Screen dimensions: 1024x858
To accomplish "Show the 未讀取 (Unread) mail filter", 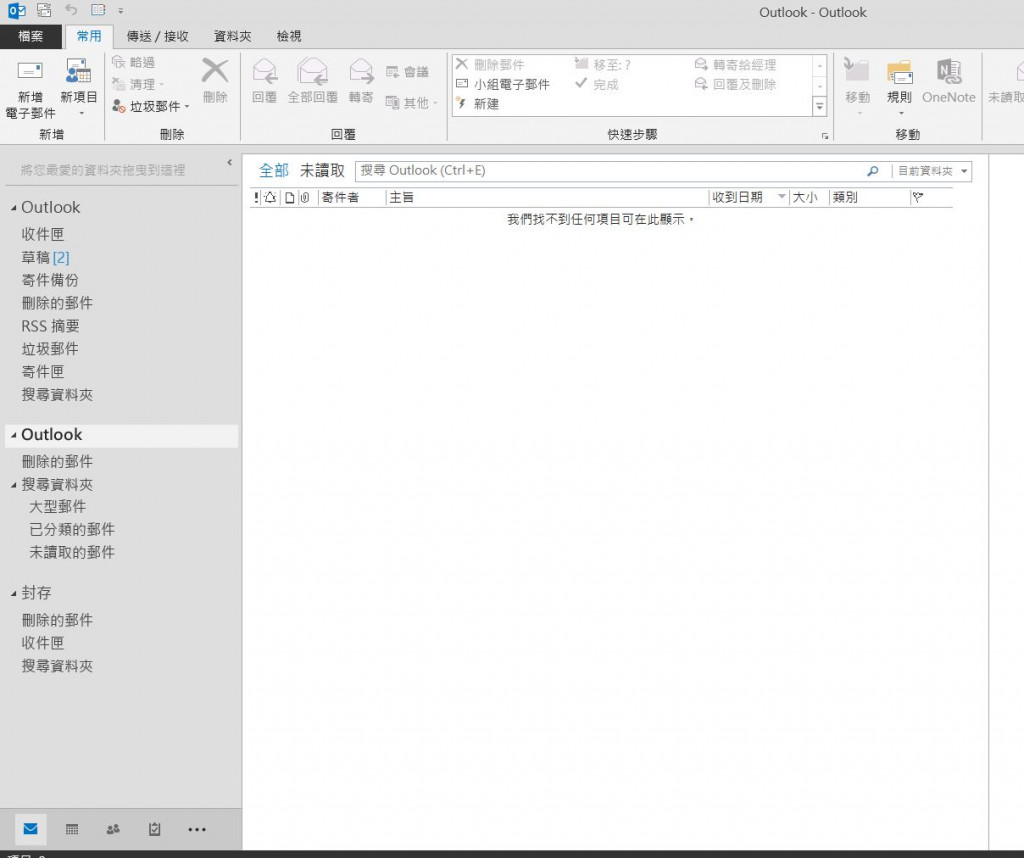I will tap(322, 170).
